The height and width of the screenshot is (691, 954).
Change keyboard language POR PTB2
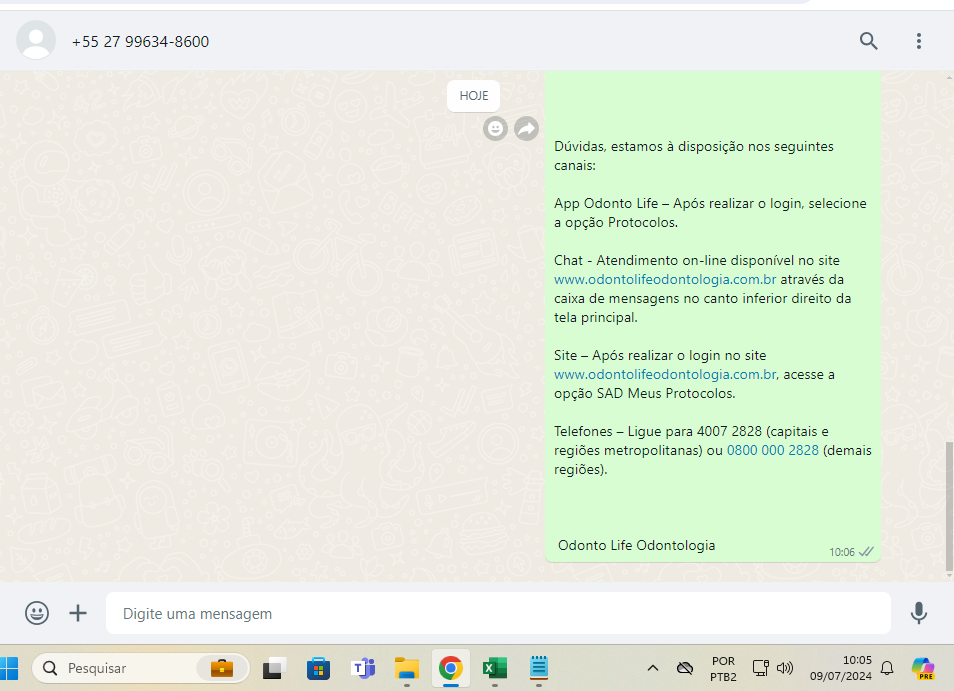click(x=723, y=668)
